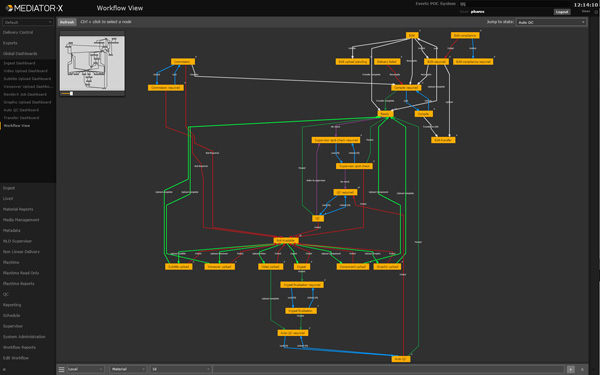This screenshot has height=375, width=600.
Task: Collapse the sidebar with double-chevron icon
Action: coord(4,370)
